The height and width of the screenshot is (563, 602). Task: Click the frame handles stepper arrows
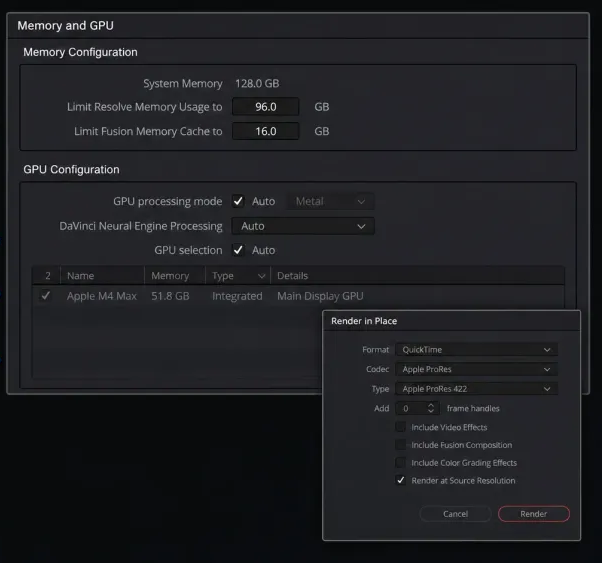431,408
